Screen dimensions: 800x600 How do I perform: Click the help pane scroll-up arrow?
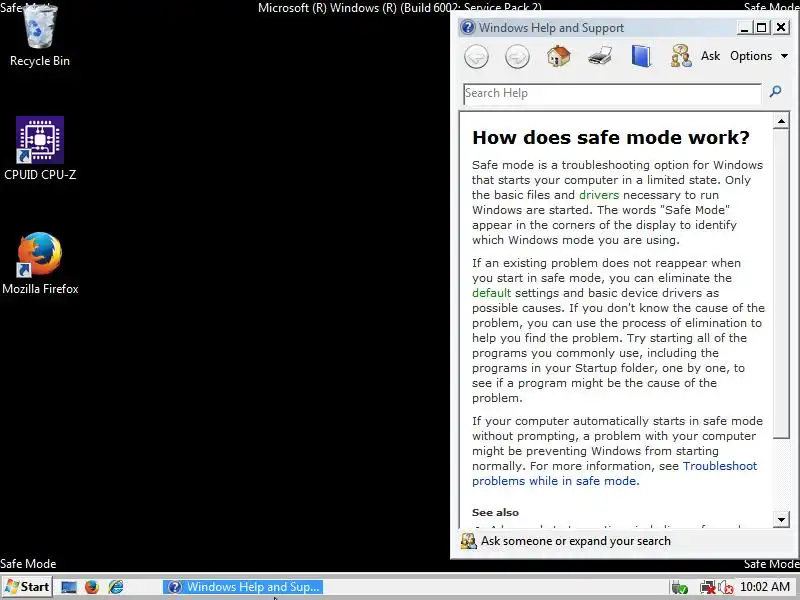pos(781,121)
